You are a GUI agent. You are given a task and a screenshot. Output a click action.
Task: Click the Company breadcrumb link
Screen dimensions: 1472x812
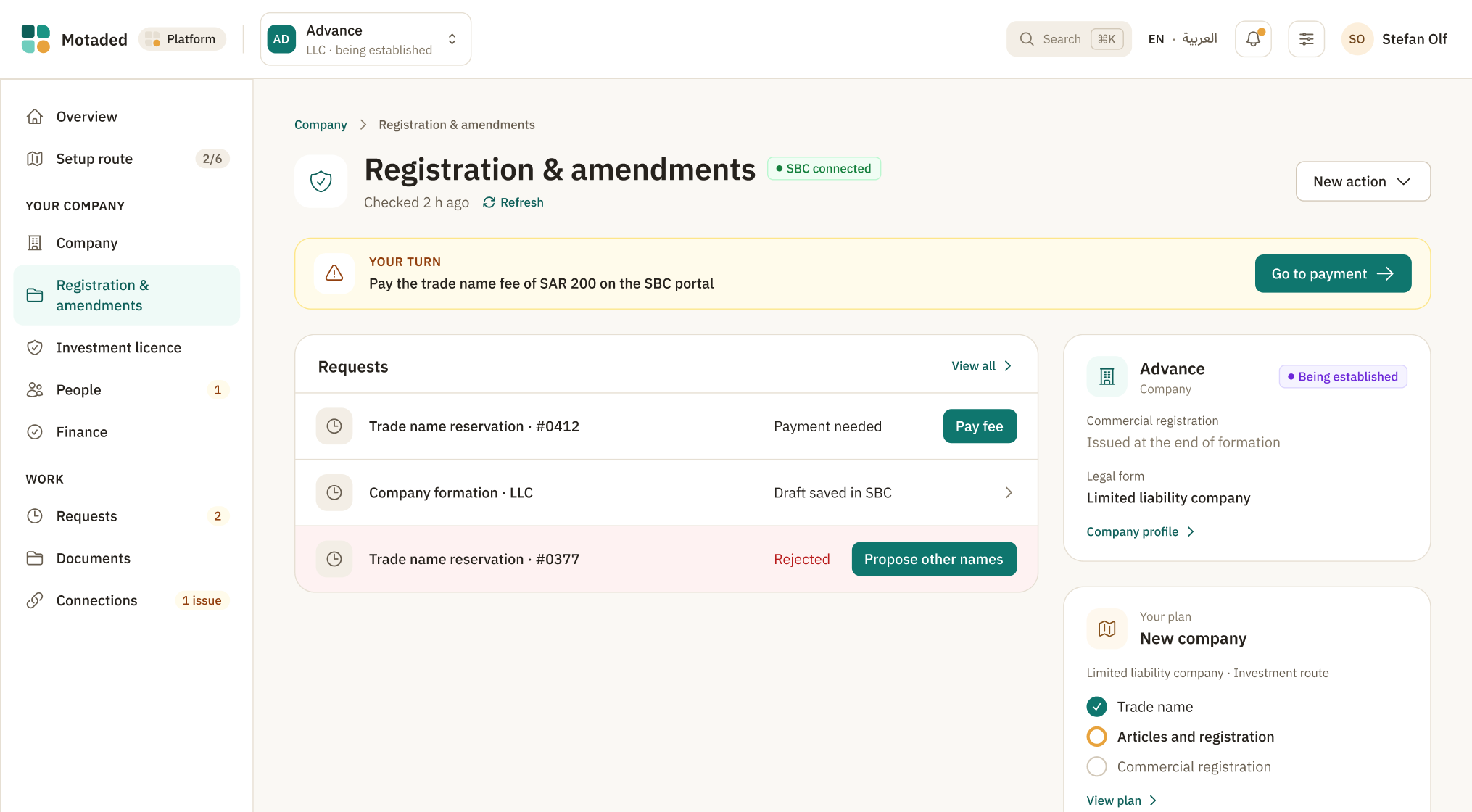tap(321, 125)
